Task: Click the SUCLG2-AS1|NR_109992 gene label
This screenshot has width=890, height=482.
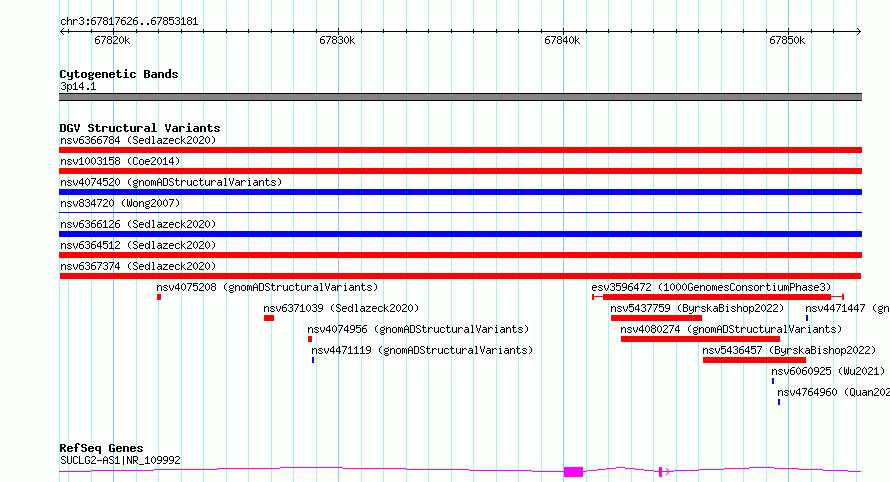Action: (120, 460)
